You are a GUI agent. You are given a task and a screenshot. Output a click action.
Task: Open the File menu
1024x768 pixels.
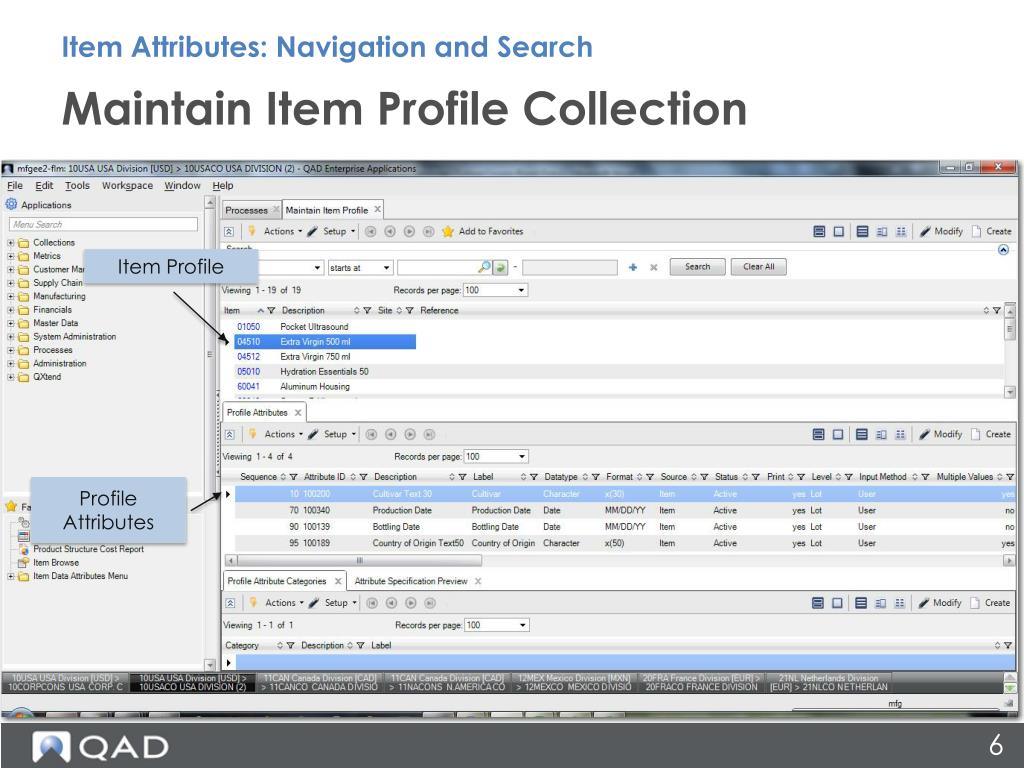[14, 185]
